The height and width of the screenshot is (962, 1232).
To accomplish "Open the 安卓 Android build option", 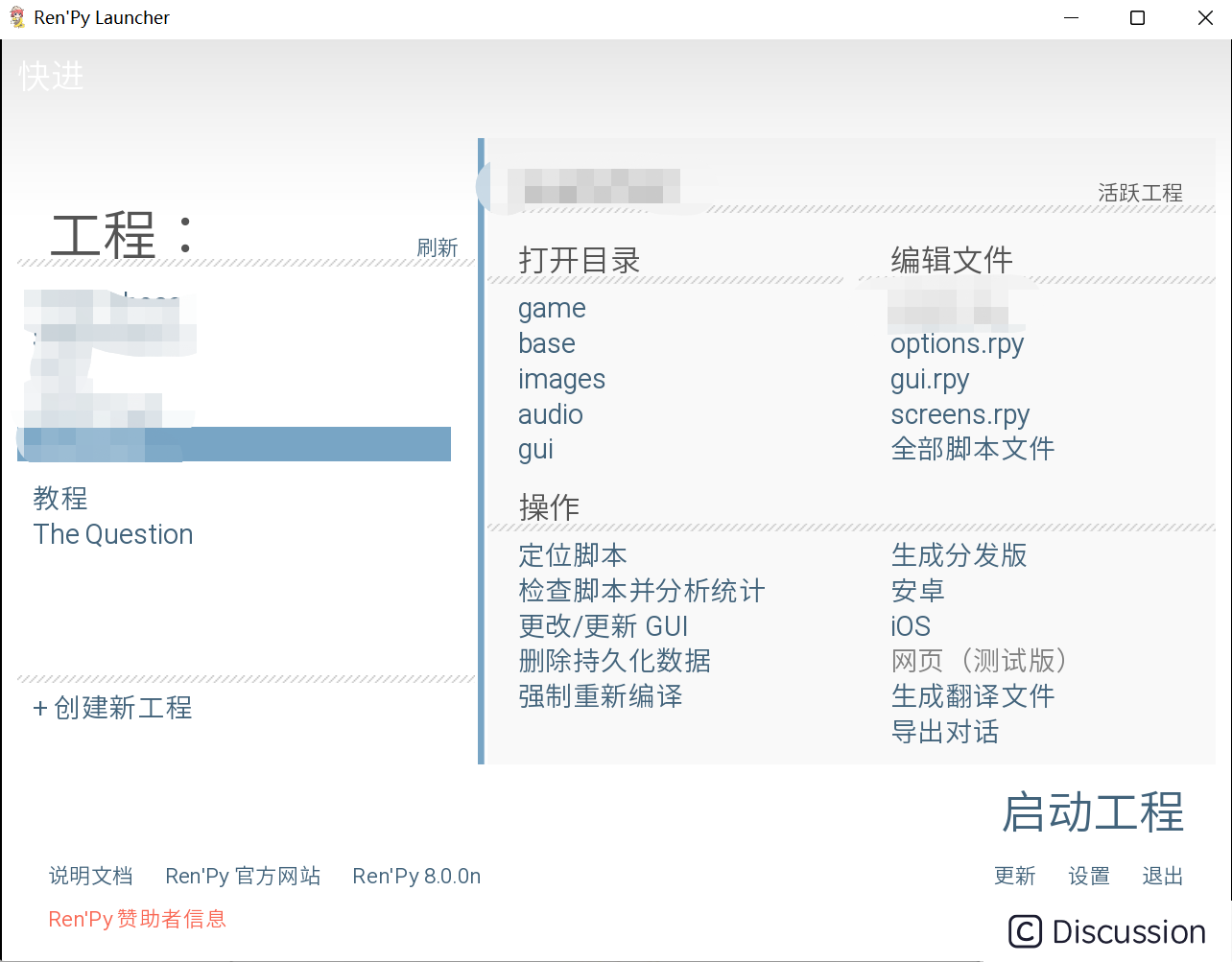I will tap(917, 591).
